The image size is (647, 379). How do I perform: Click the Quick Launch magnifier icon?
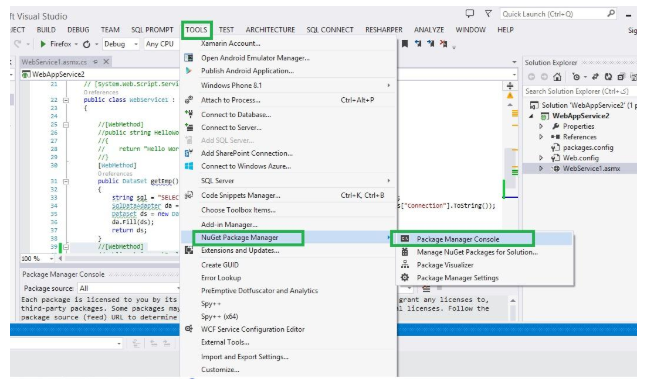(611, 14)
